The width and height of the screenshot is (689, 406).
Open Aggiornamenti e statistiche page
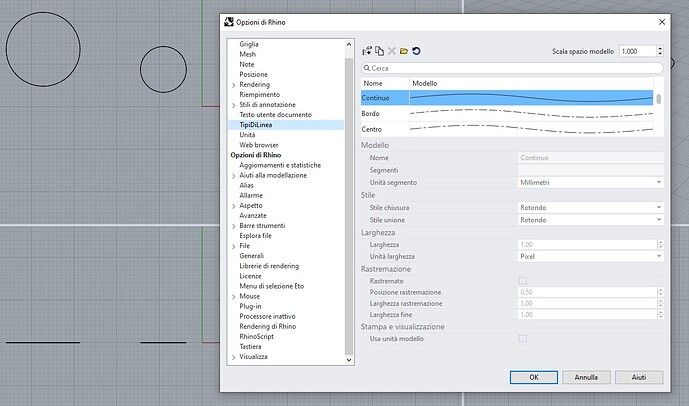pos(280,165)
